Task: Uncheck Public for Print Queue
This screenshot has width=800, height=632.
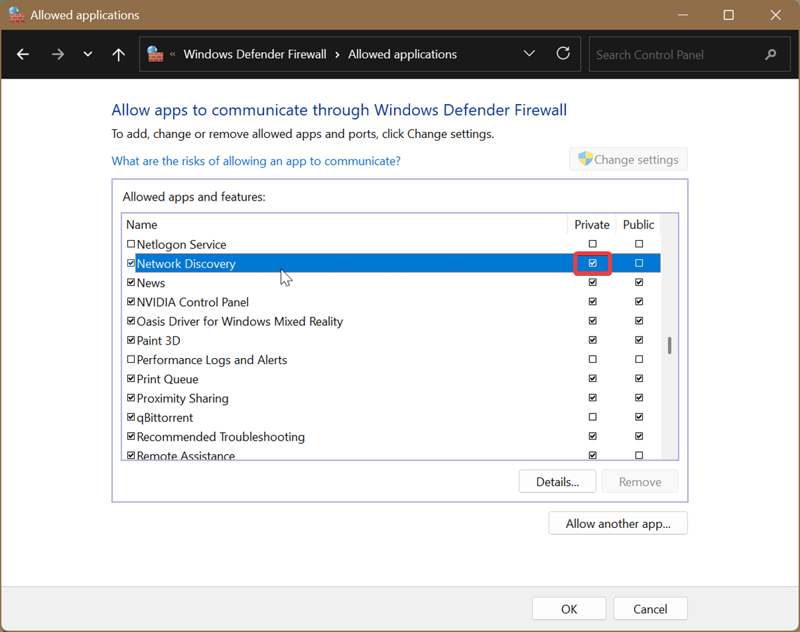Action: pos(639,378)
